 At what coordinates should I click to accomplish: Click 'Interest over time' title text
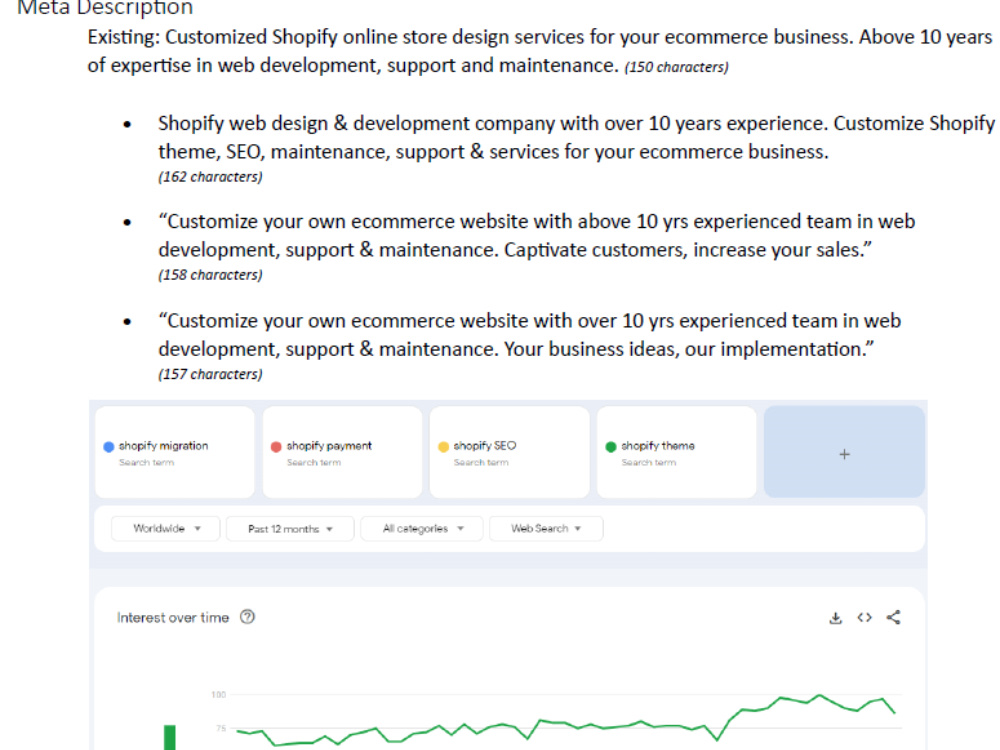173,617
